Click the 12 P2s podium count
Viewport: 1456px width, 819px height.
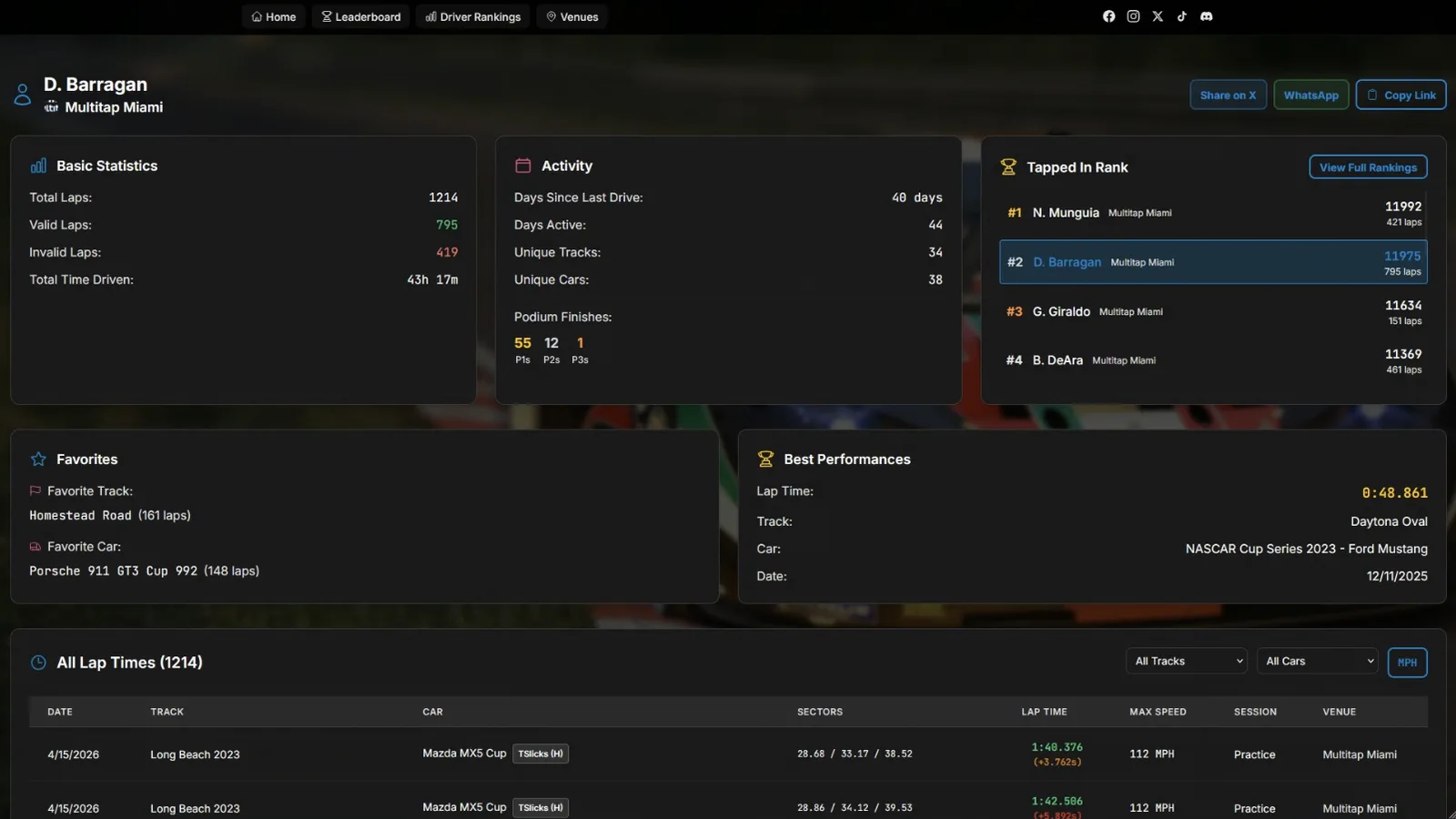point(551,349)
